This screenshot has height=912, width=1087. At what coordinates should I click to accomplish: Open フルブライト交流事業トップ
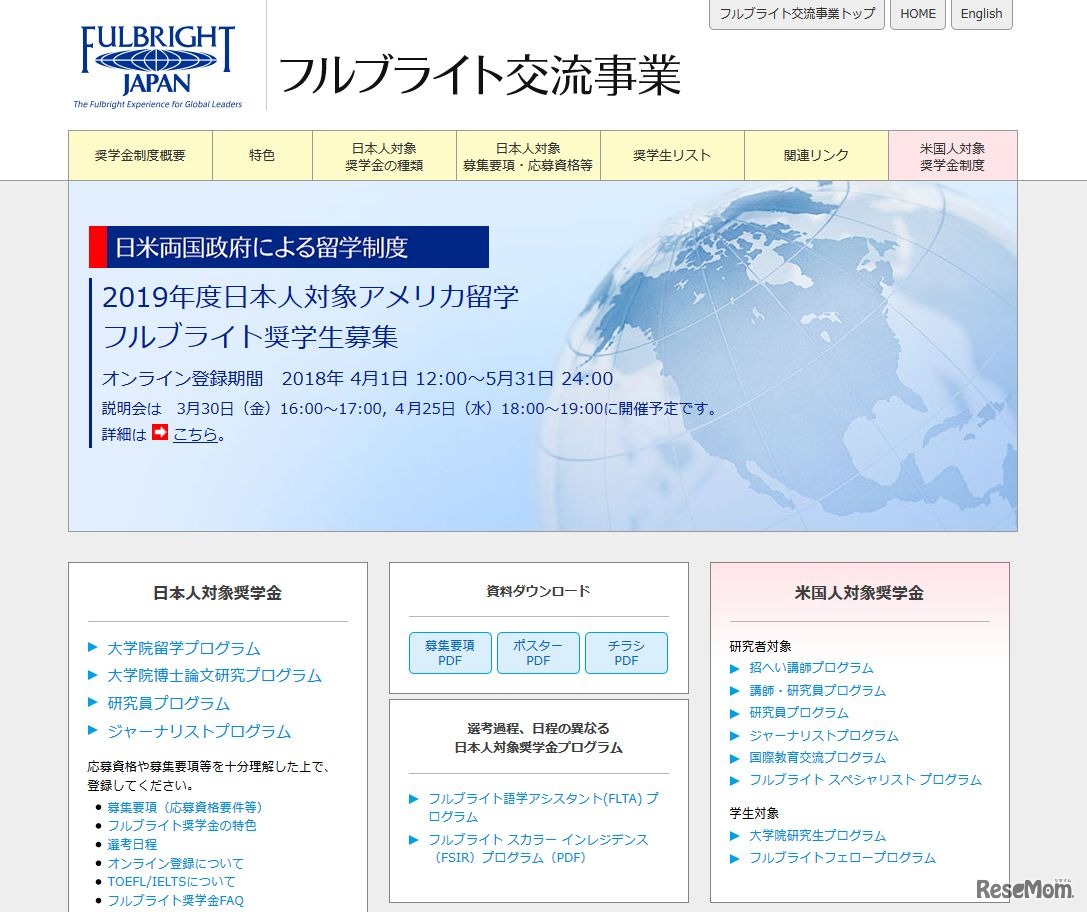click(796, 14)
